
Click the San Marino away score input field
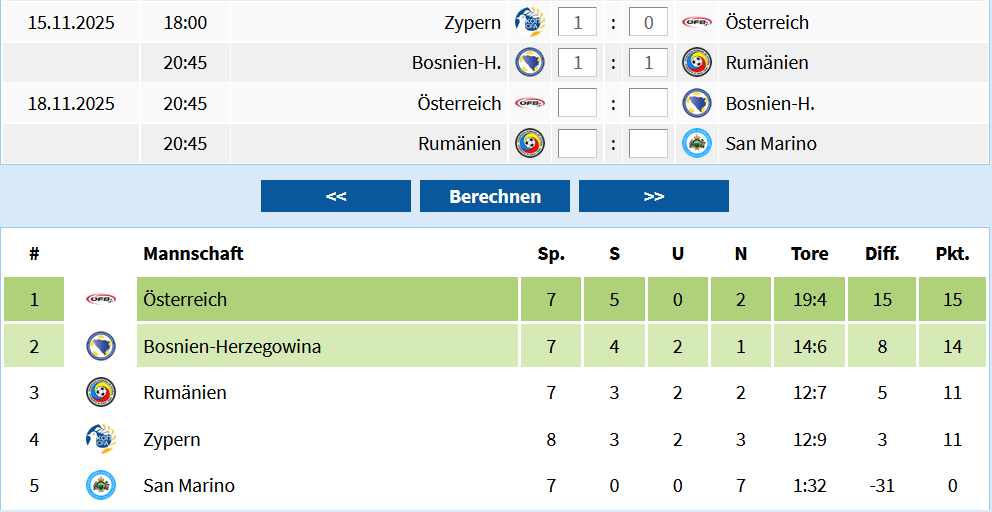click(x=648, y=143)
